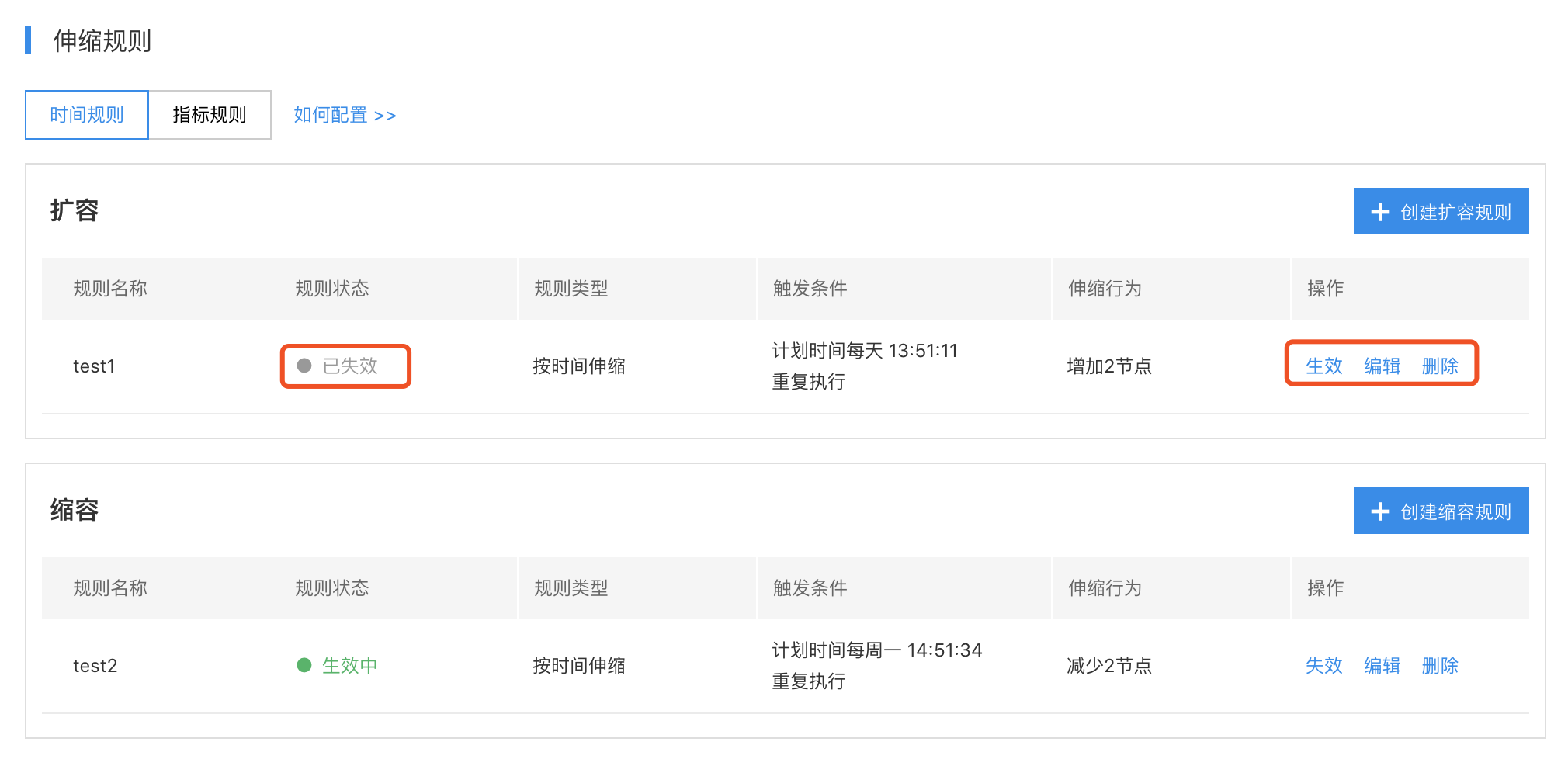
Task: Disable rule test2 via 失效
Action: click(x=1323, y=665)
